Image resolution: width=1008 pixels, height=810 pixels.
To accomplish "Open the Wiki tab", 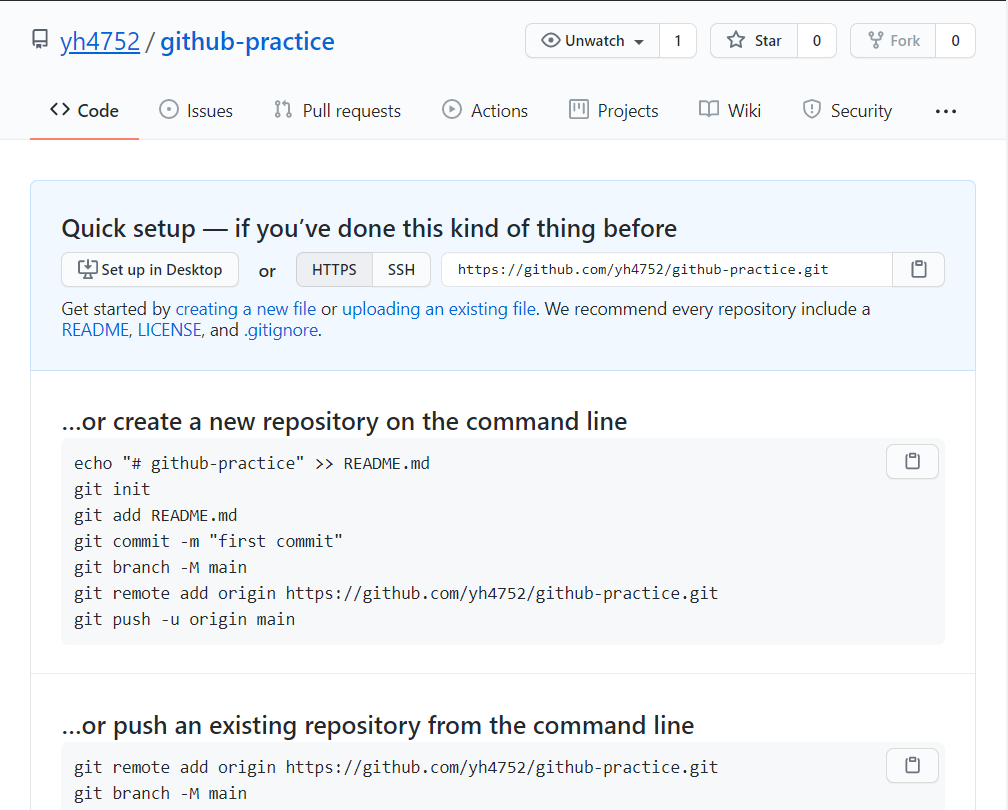I will tap(730, 111).
